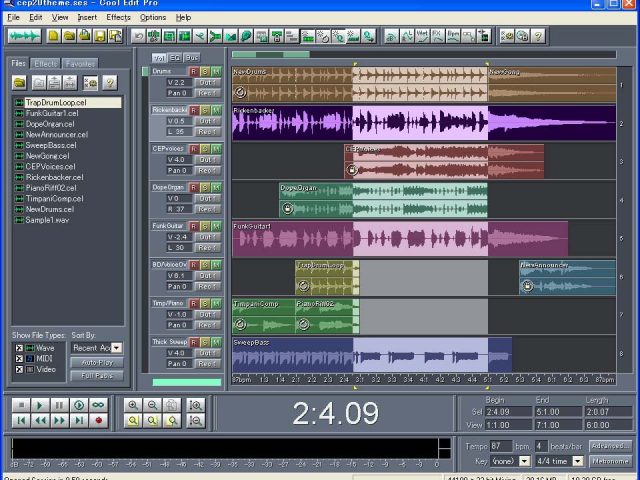Viewport: 640px width, 480px height.
Task: Arm record on the CEPVoices track
Action: pos(194,149)
